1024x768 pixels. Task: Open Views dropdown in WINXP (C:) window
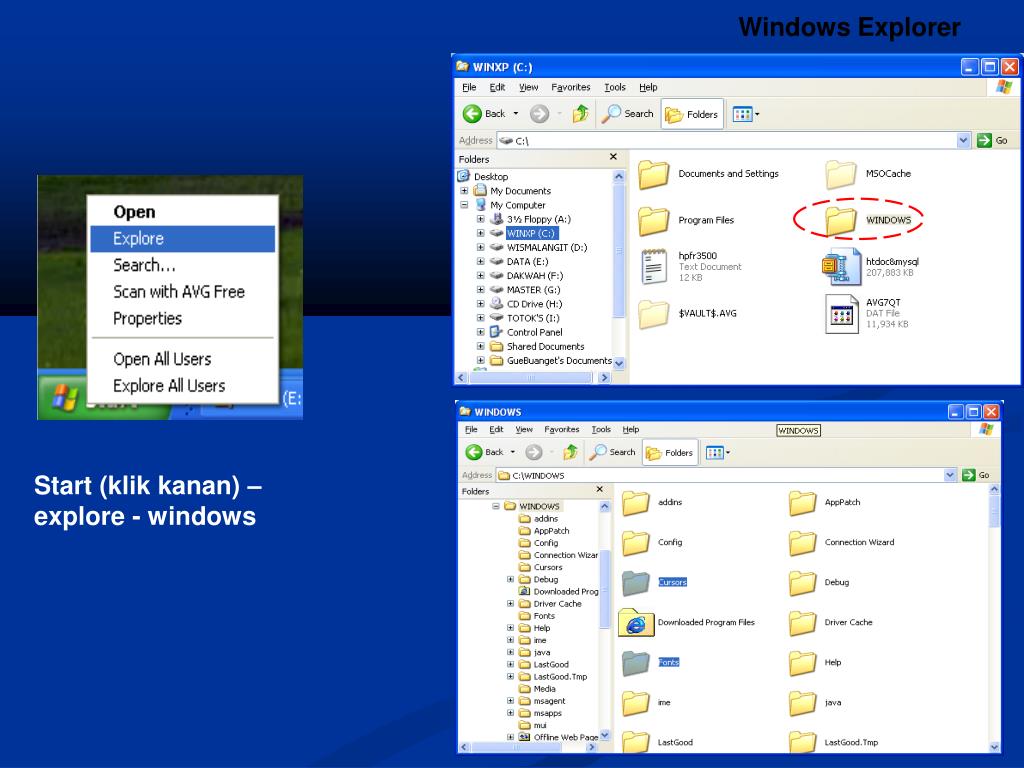[746, 114]
